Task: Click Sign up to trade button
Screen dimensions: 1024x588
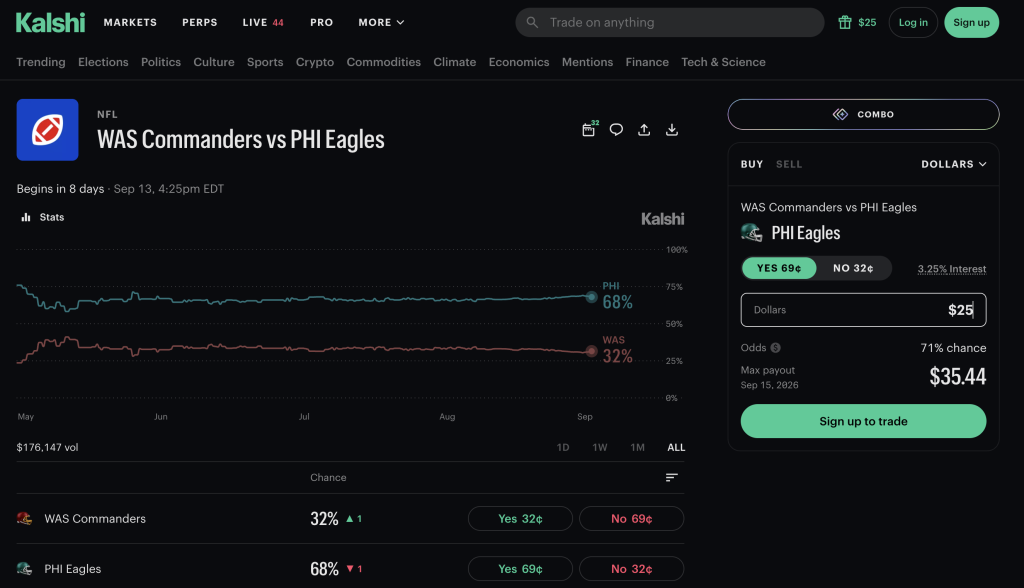Action: point(863,421)
